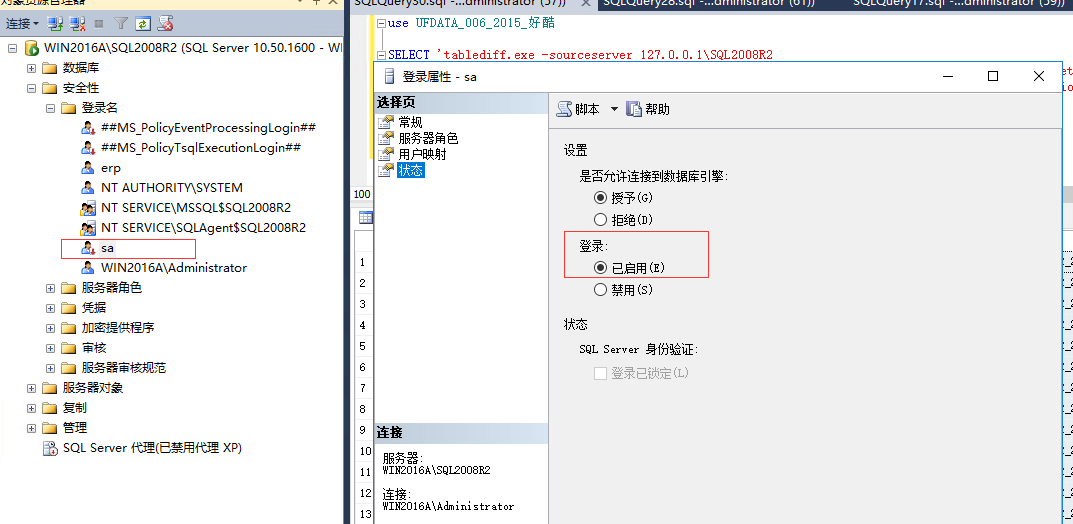The image size is (1073, 524).
Task: Click the 用户映射 page icon in 选择页
Action: (x=387, y=155)
